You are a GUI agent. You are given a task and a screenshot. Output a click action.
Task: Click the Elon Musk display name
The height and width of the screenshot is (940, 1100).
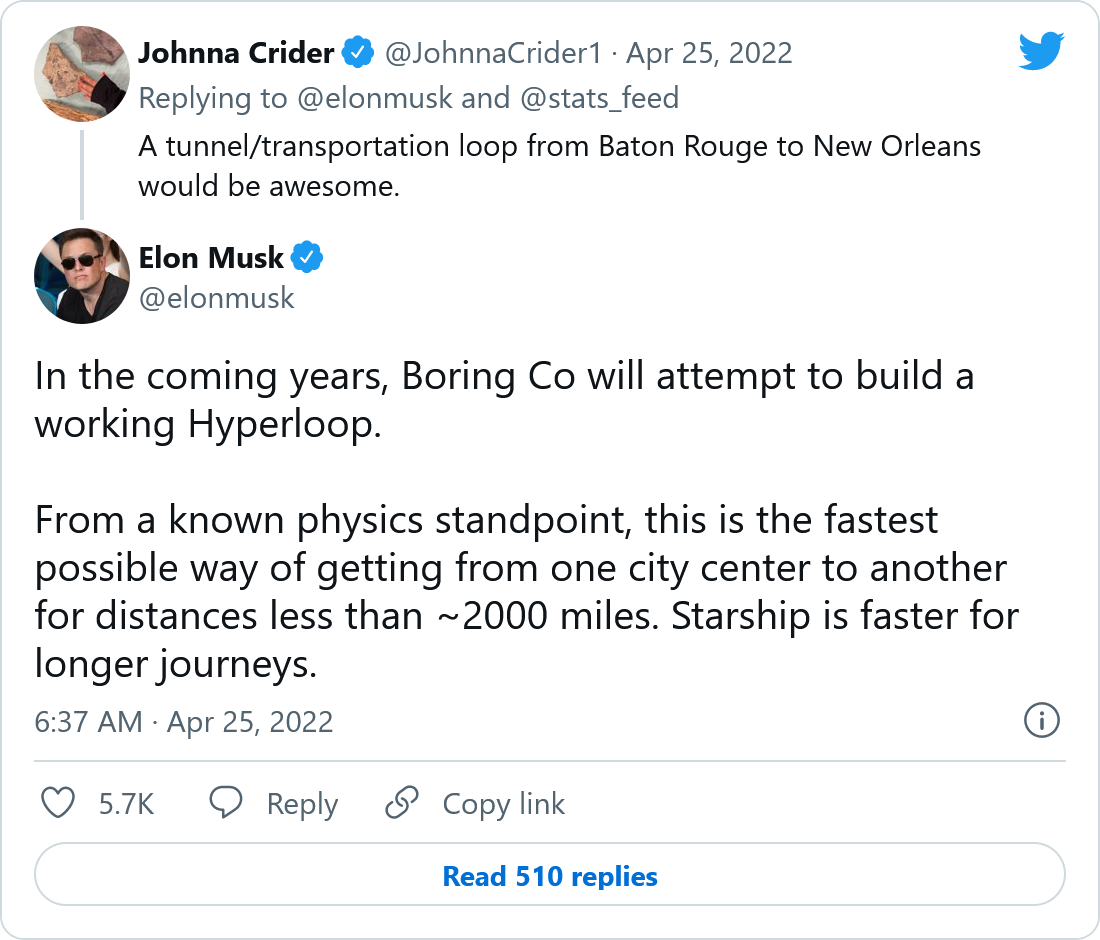tap(211, 258)
